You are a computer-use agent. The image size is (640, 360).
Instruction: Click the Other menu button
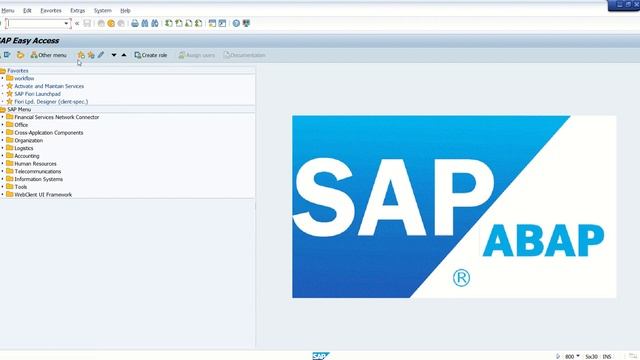49,55
